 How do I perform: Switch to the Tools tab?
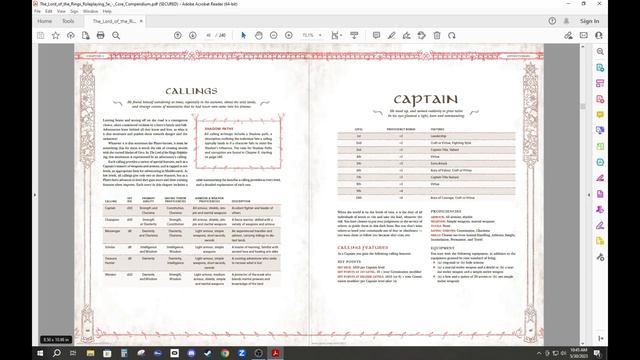68,21
